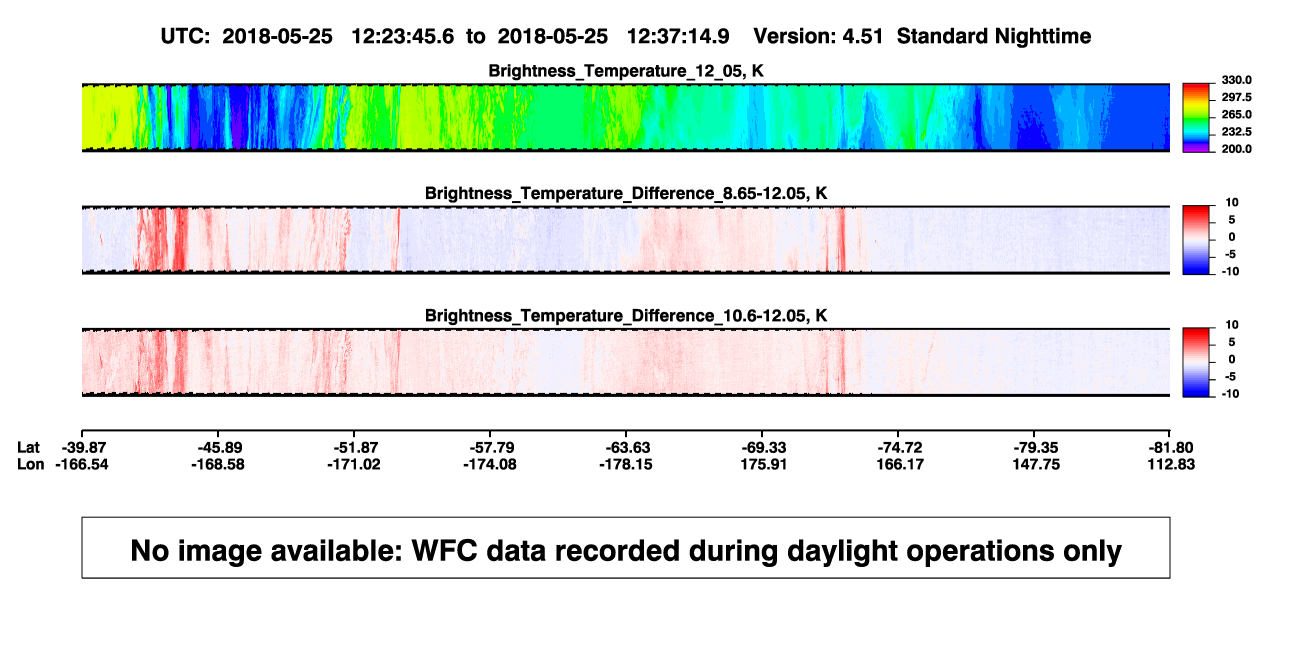Image resolution: width=1300 pixels, height=667 pixels.
Task: Click longitude value -168.58
Action: [x=219, y=464]
